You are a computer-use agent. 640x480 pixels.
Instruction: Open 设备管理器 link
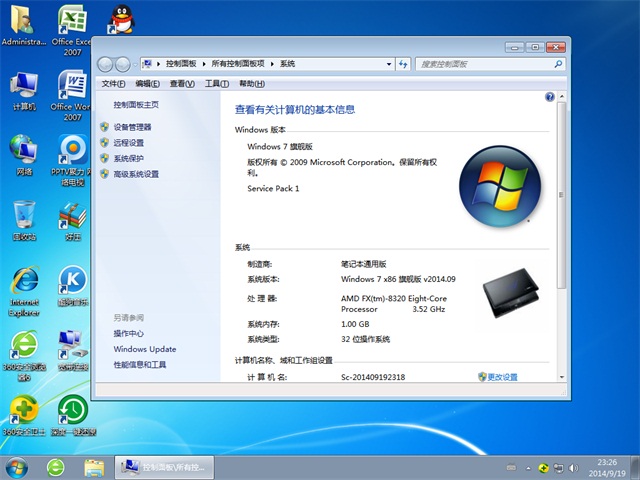point(132,127)
